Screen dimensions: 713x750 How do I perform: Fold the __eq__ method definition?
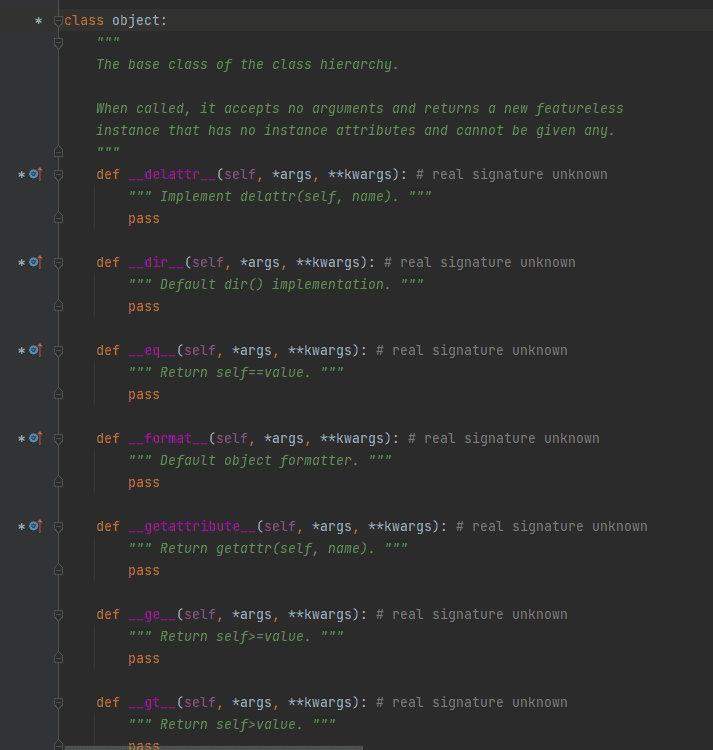(x=58, y=350)
